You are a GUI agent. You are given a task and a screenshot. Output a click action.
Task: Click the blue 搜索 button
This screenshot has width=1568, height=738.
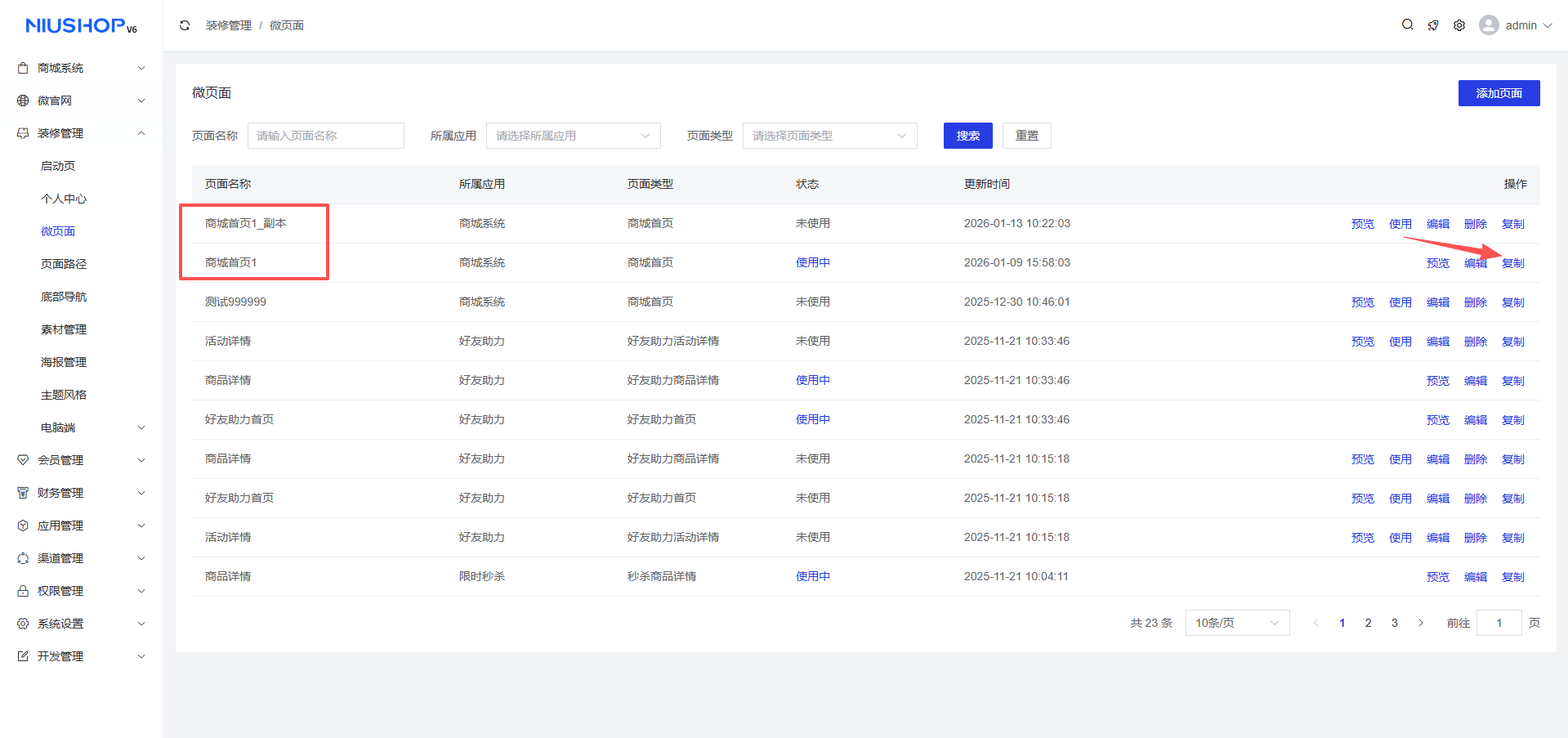pos(967,136)
